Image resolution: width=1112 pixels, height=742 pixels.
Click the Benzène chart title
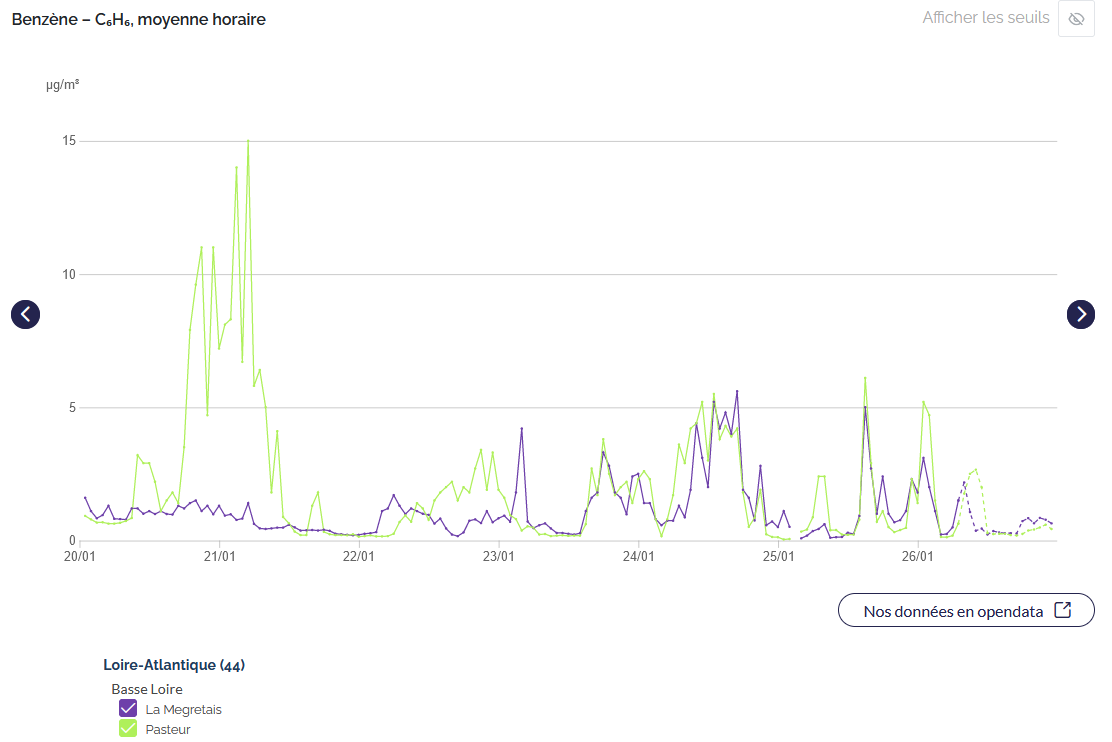point(138,19)
